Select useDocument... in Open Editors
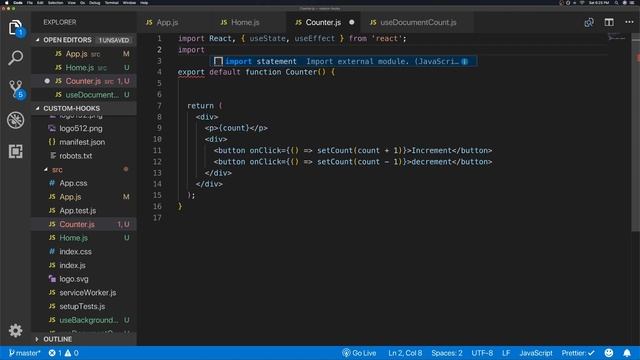 point(84,95)
